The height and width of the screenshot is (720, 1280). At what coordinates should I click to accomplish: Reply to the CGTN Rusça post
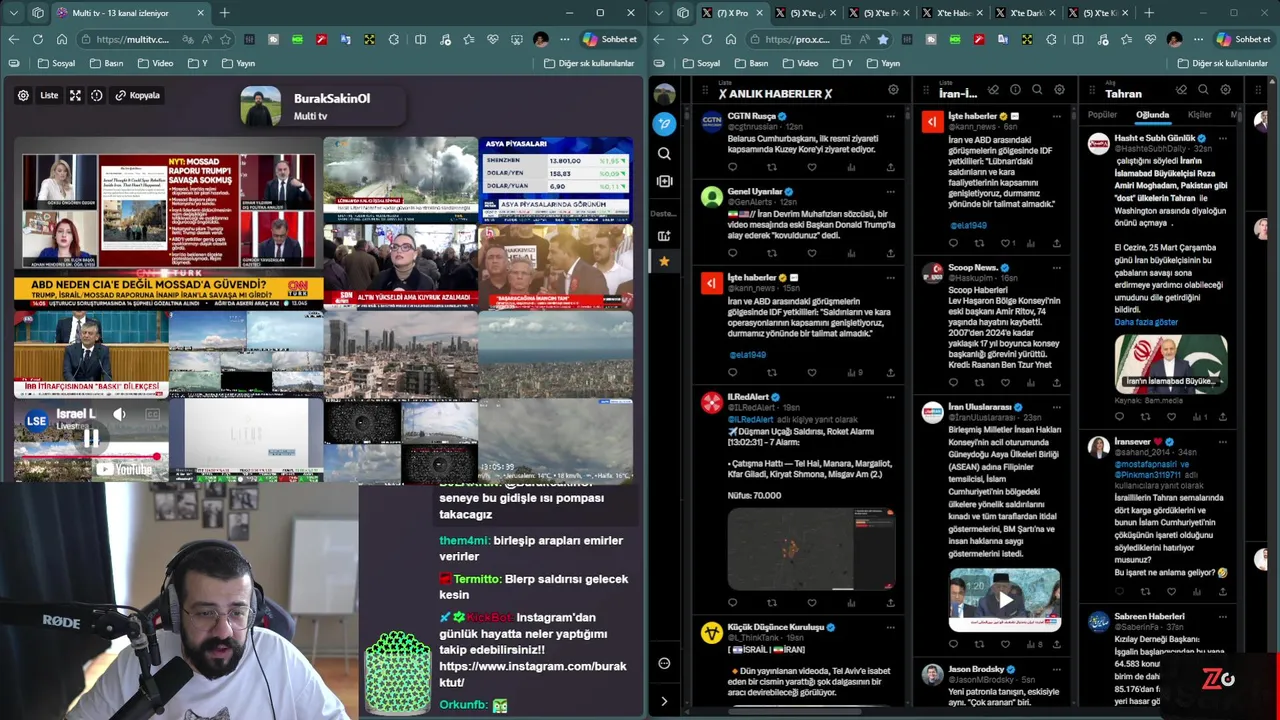click(x=732, y=167)
